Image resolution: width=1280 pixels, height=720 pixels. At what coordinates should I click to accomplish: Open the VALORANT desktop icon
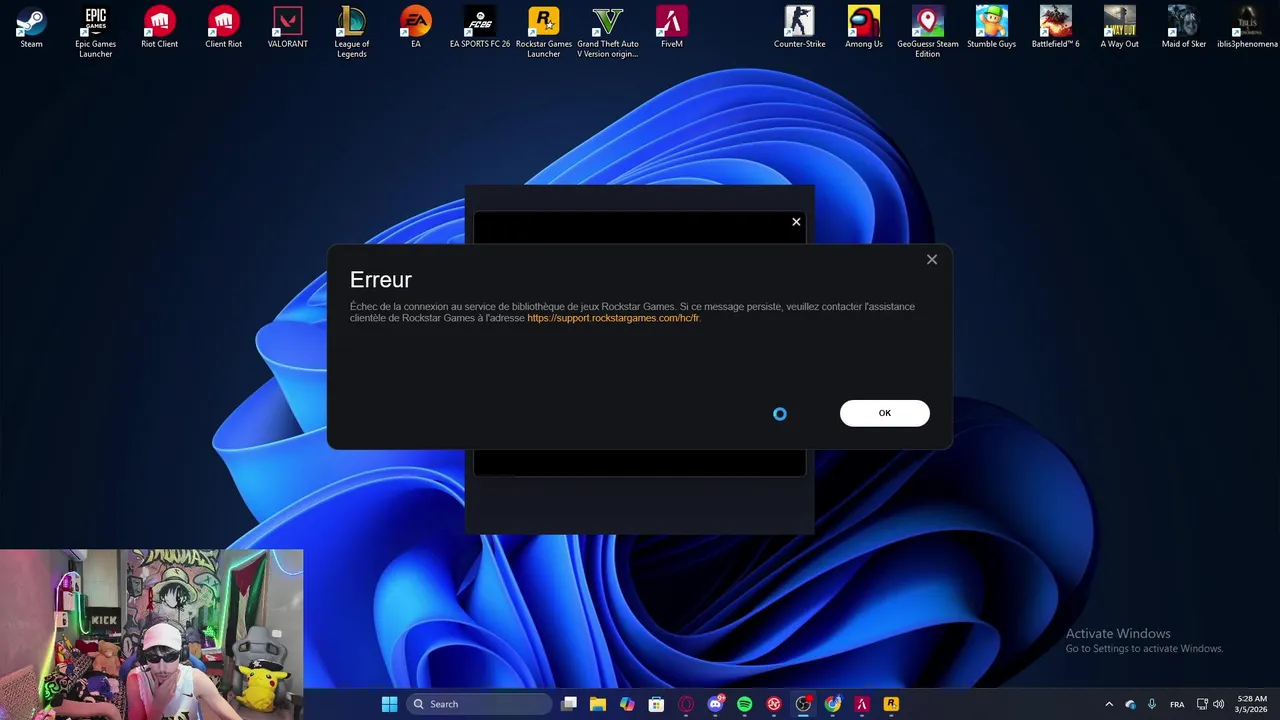tap(287, 28)
